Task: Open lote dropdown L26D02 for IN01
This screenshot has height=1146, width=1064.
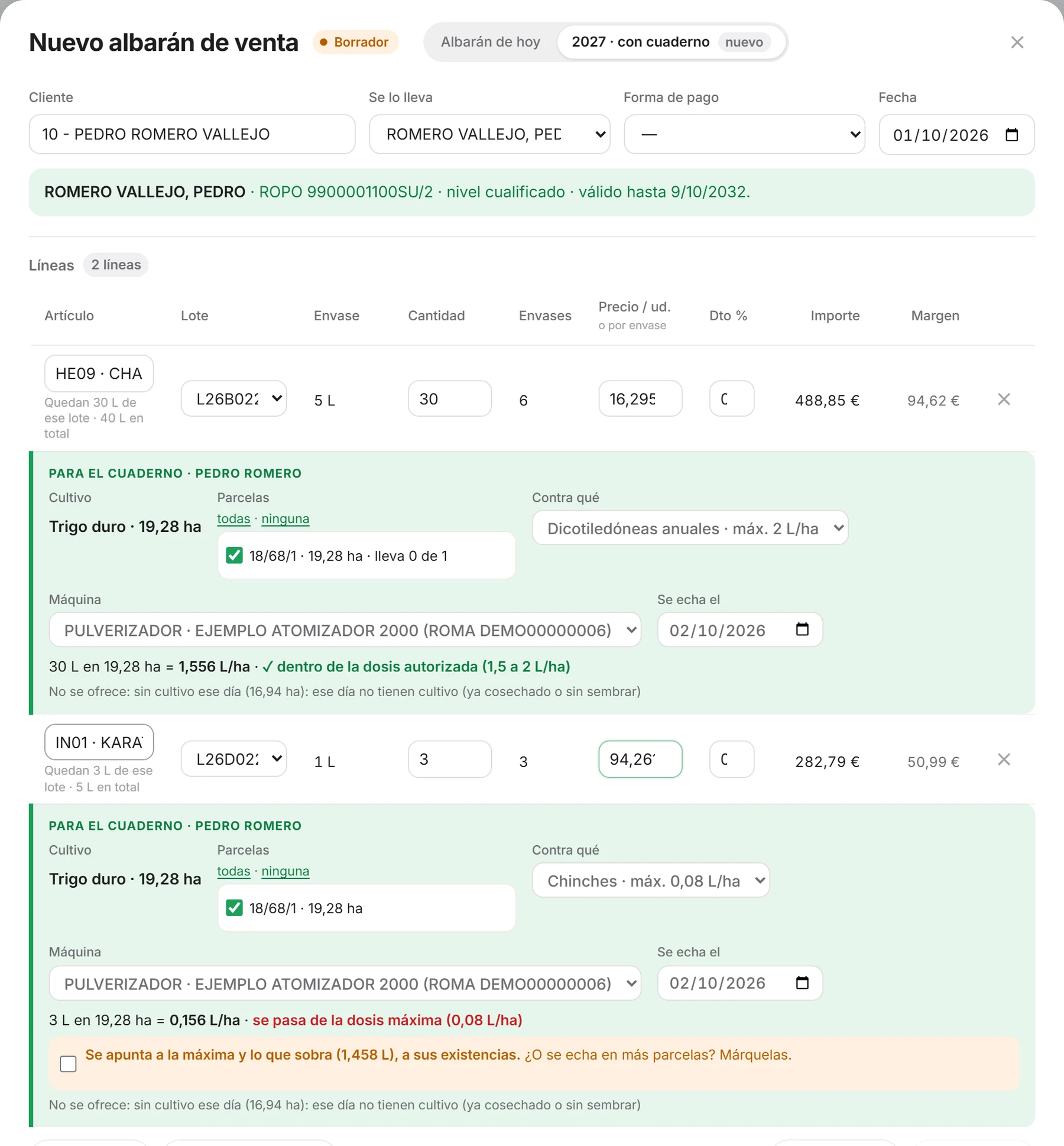Action: [234, 759]
